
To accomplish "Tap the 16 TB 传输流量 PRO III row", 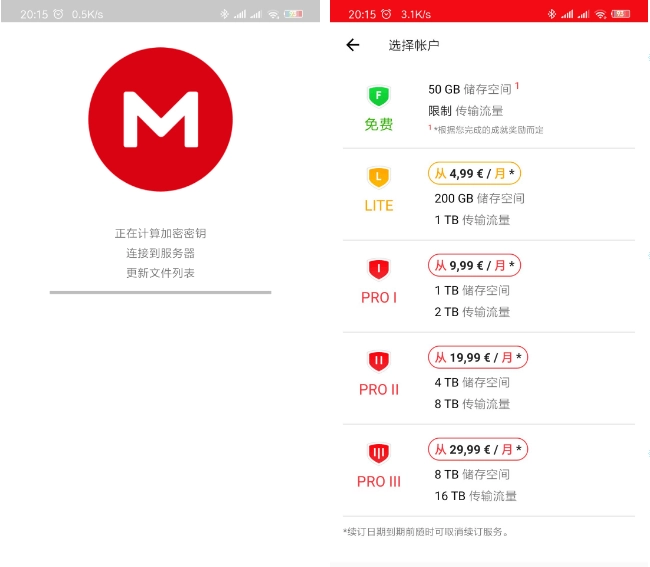I will click(475, 496).
